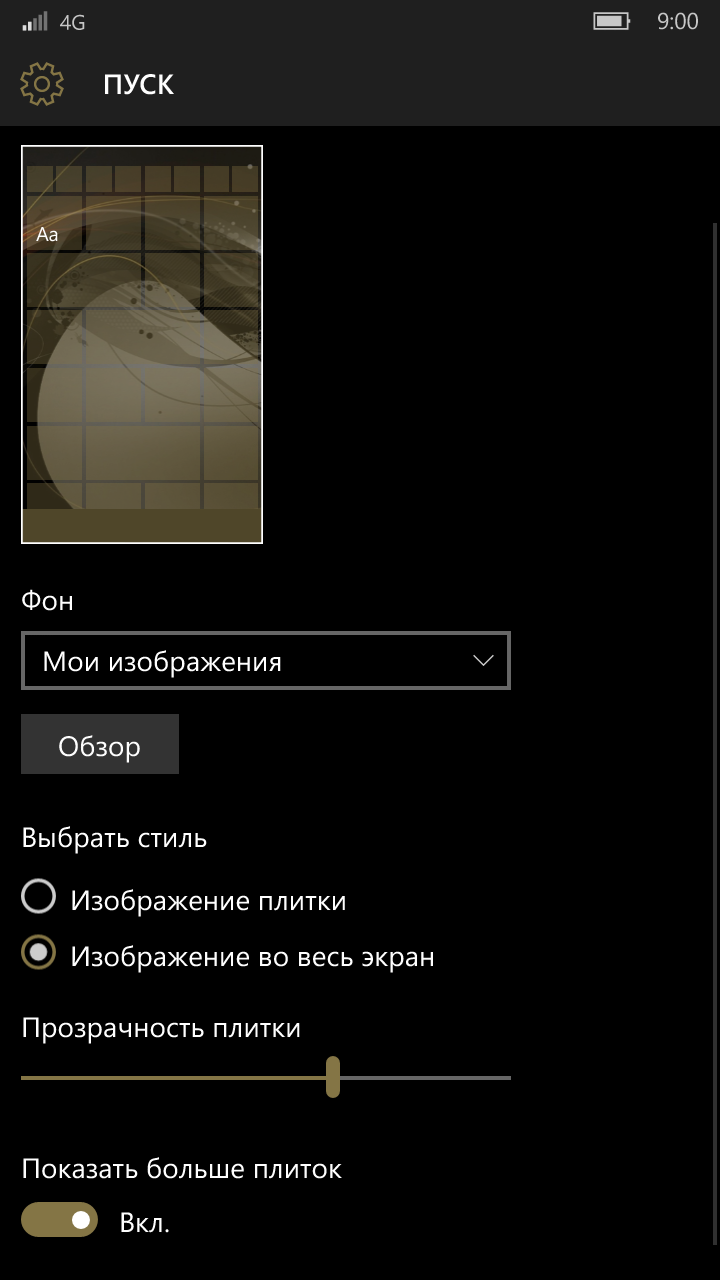720x1280 pixels.
Task: Expand Фон combo box via chevron arrow
Action: [x=484, y=661]
